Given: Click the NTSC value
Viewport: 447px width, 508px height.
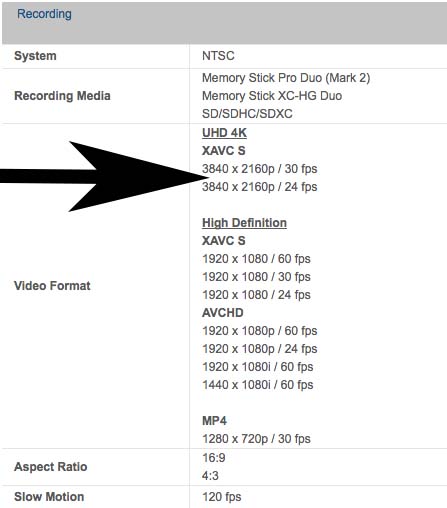Looking at the screenshot, I should pyautogui.click(x=218, y=56).
